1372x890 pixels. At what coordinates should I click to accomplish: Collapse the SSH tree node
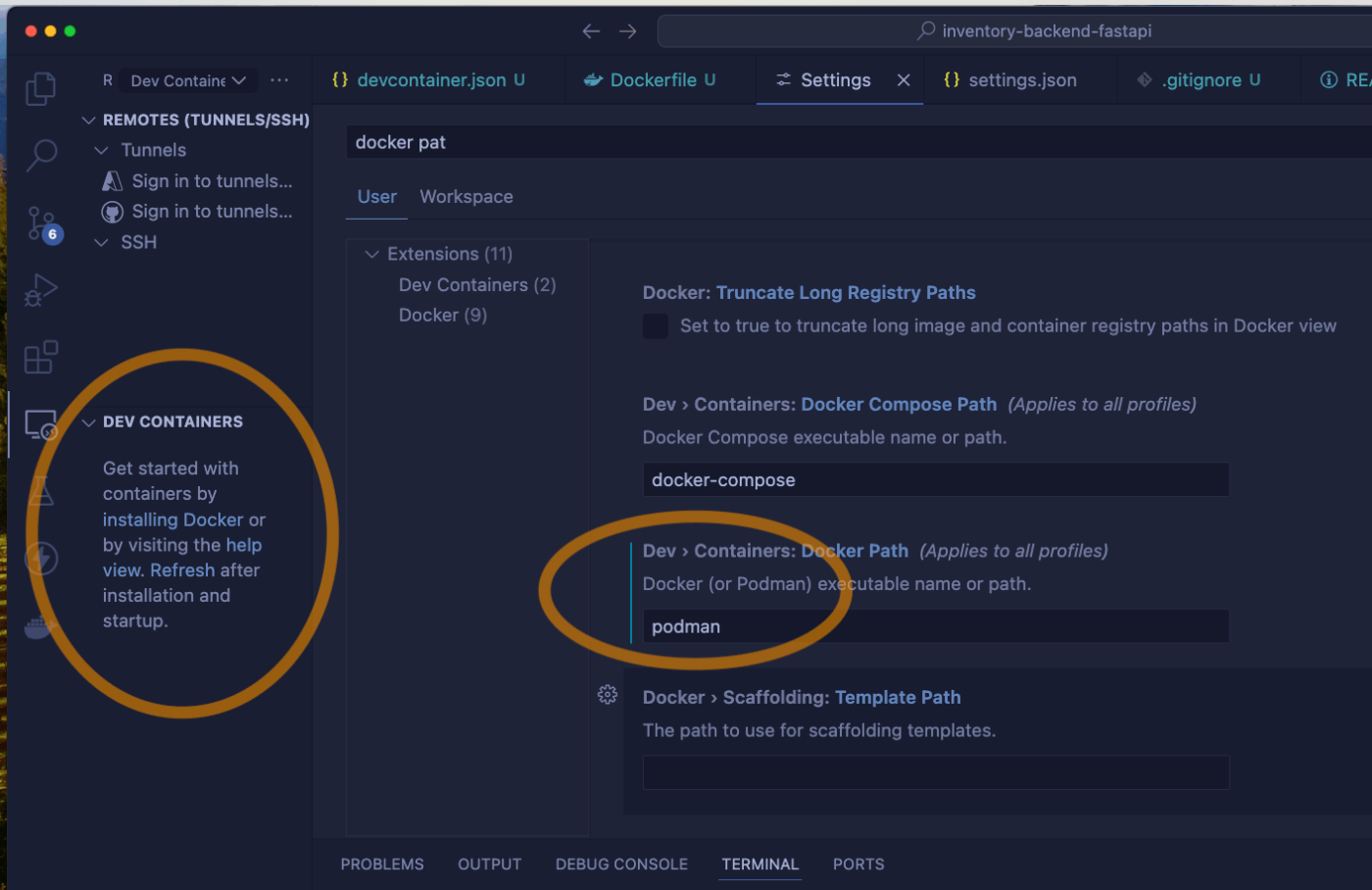click(x=101, y=242)
